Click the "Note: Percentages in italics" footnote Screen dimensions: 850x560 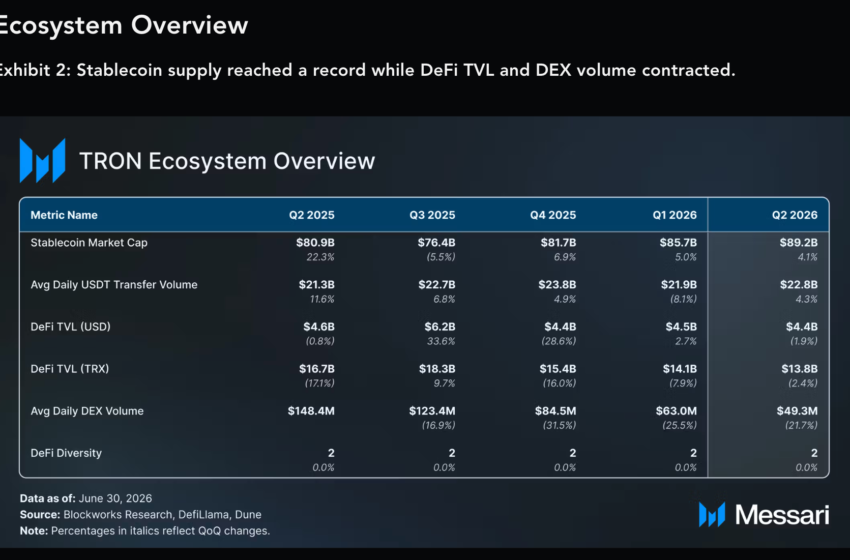(x=145, y=531)
